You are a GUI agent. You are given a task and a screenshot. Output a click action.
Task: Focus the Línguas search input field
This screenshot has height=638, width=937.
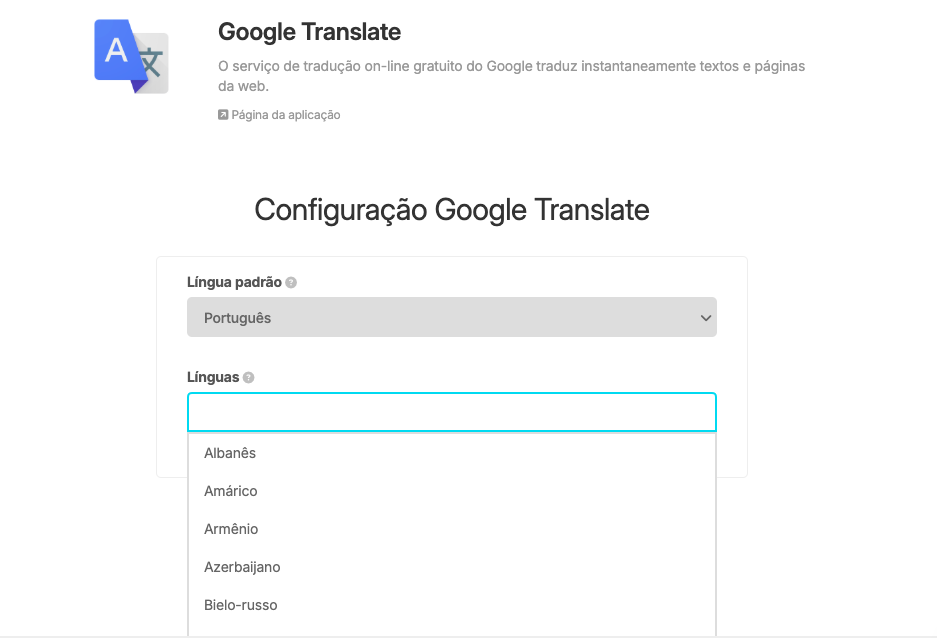[451, 412]
